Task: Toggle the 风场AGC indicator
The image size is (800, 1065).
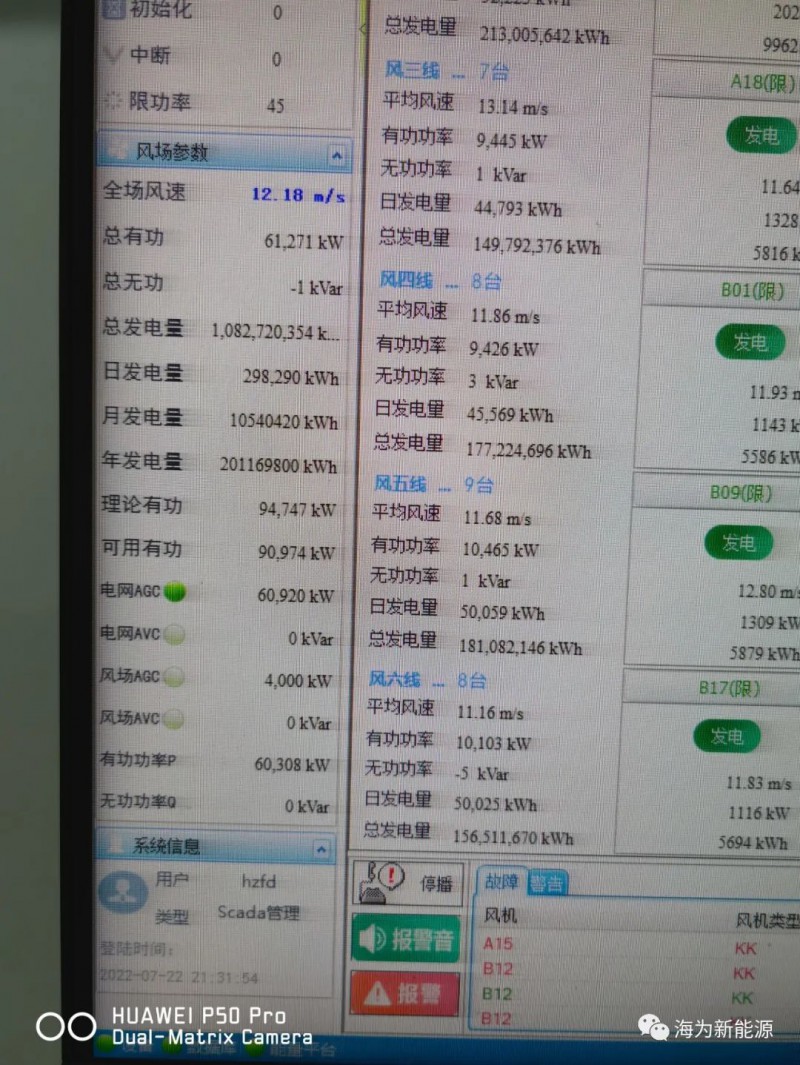Action: (174, 677)
